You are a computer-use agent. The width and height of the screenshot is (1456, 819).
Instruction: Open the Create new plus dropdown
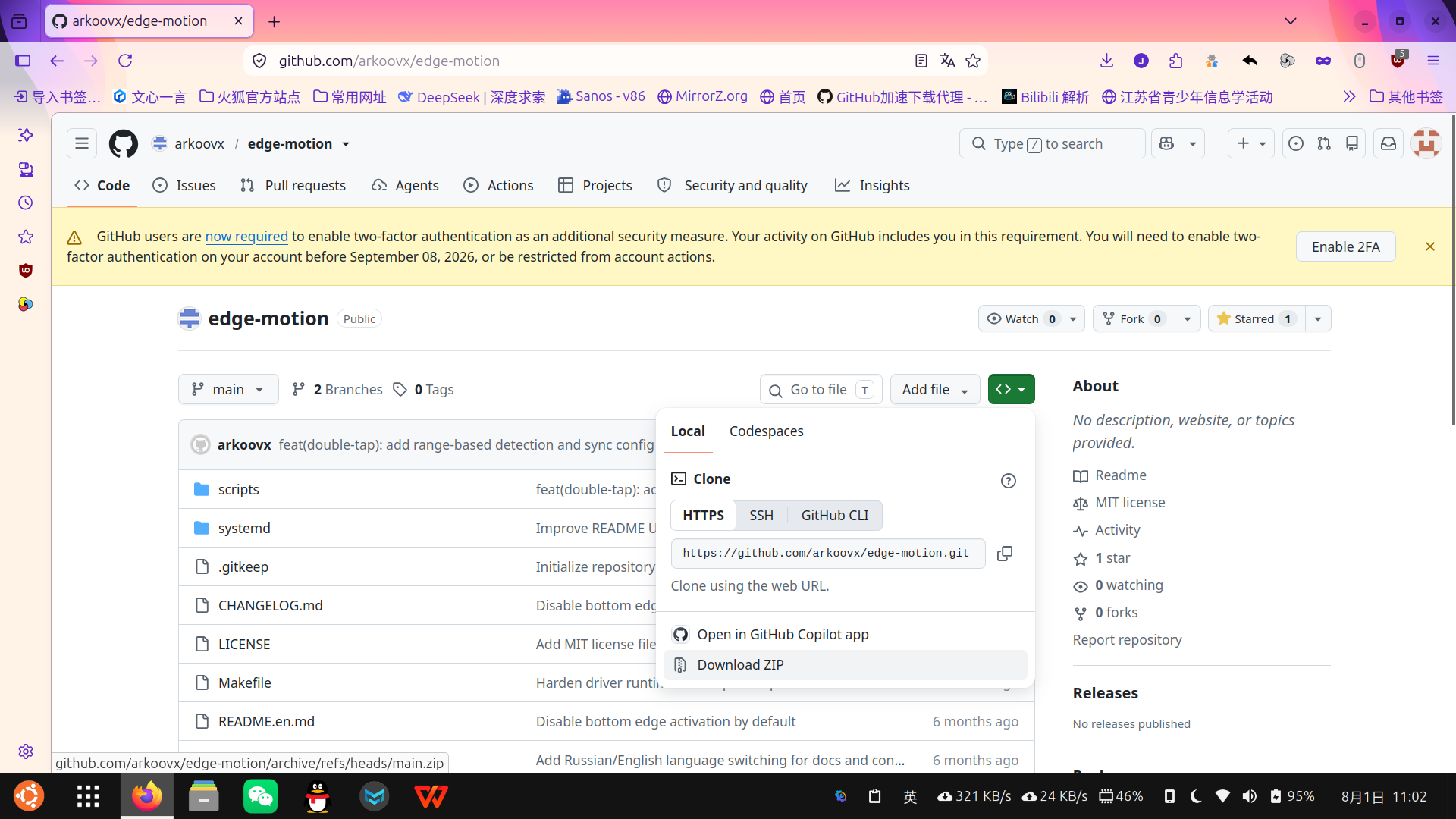coord(1251,143)
